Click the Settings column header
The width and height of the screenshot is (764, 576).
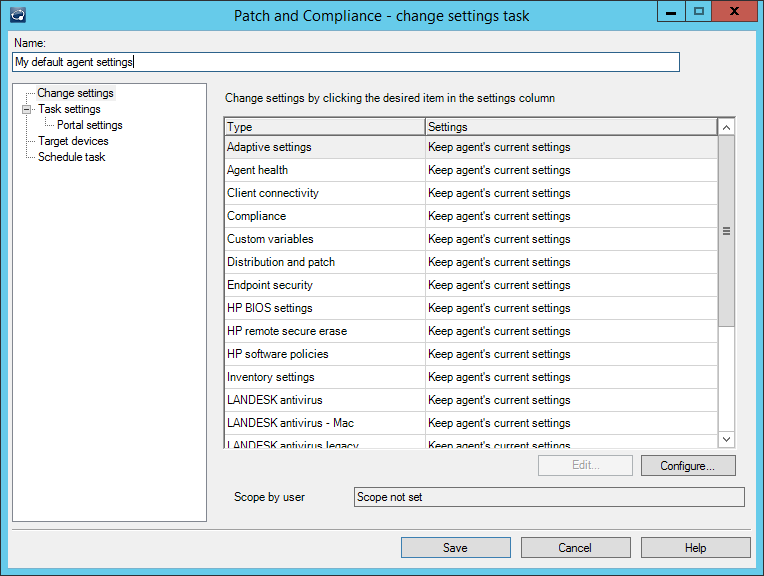pyautogui.click(x=570, y=127)
